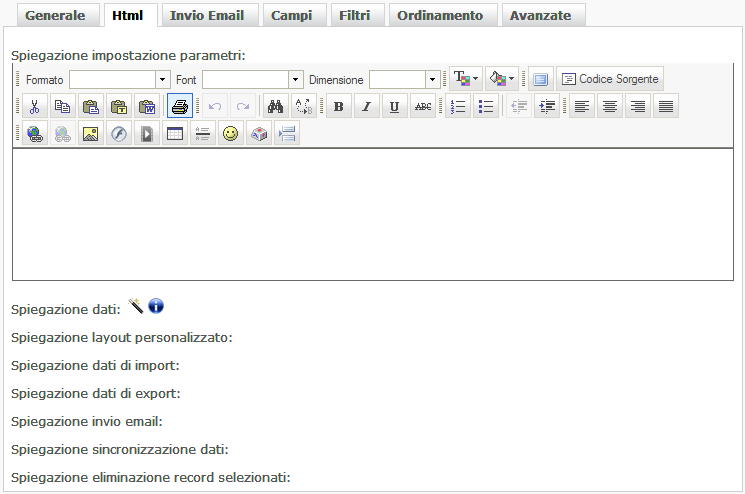Toggle italic formatting
Viewport: 745px width, 494px height.
point(367,107)
